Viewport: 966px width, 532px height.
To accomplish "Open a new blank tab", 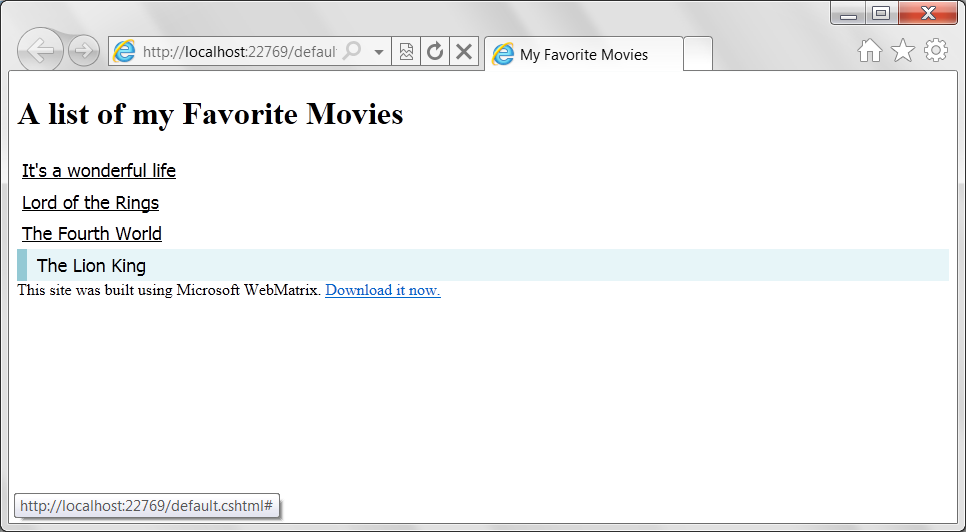I will (698, 54).
